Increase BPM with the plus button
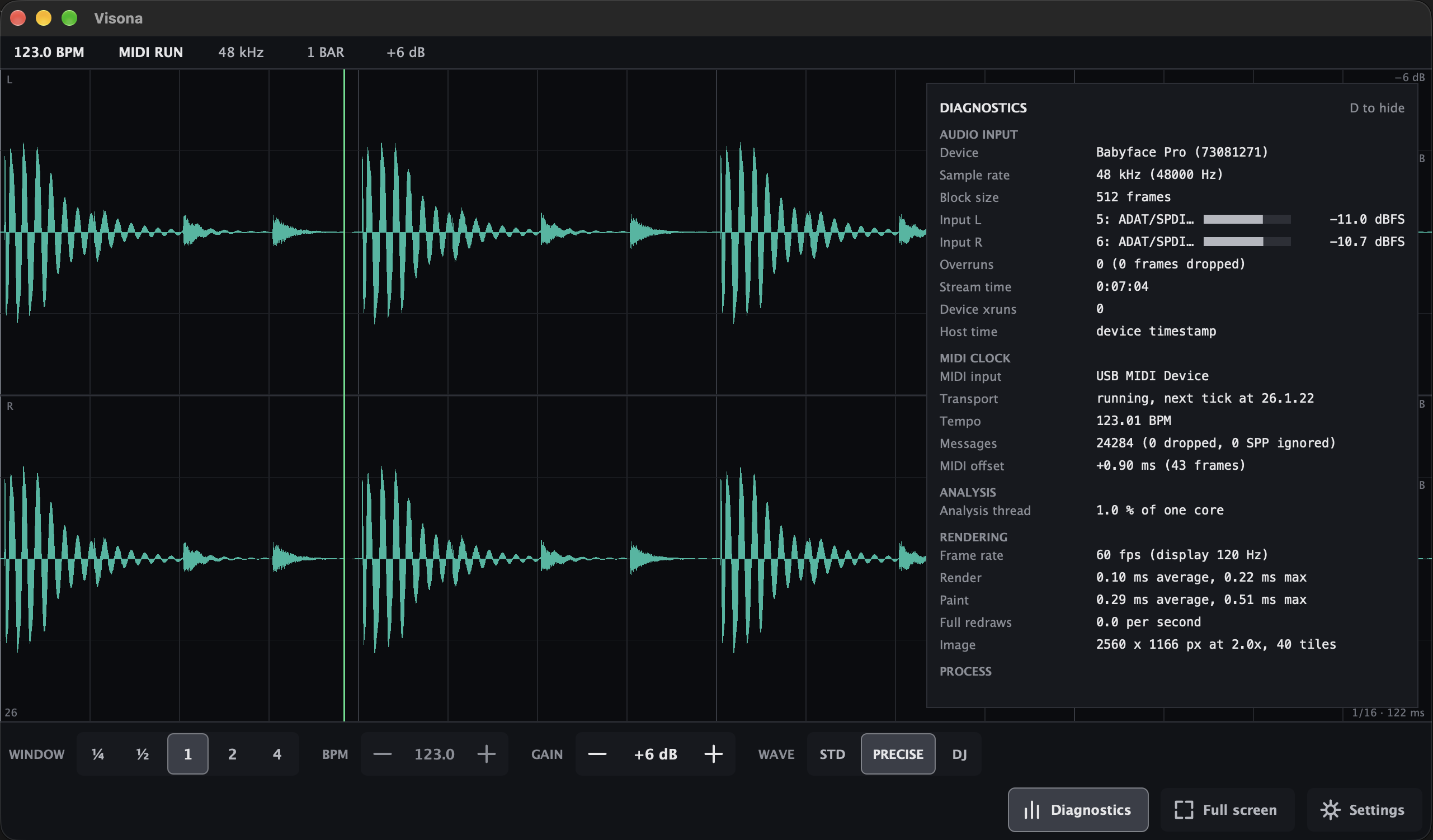1433x840 pixels. click(x=486, y=754)
